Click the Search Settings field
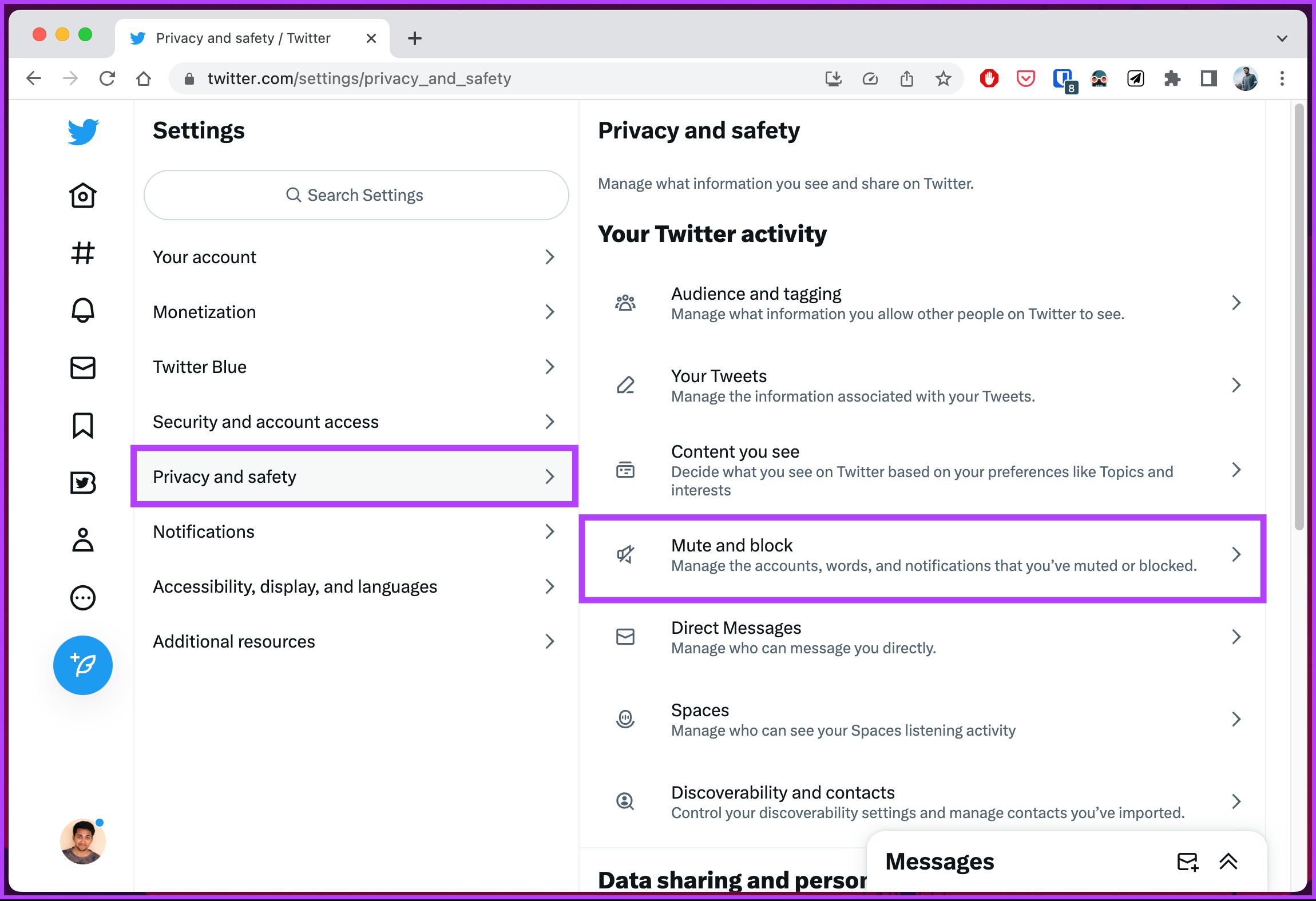 (356, 195)
